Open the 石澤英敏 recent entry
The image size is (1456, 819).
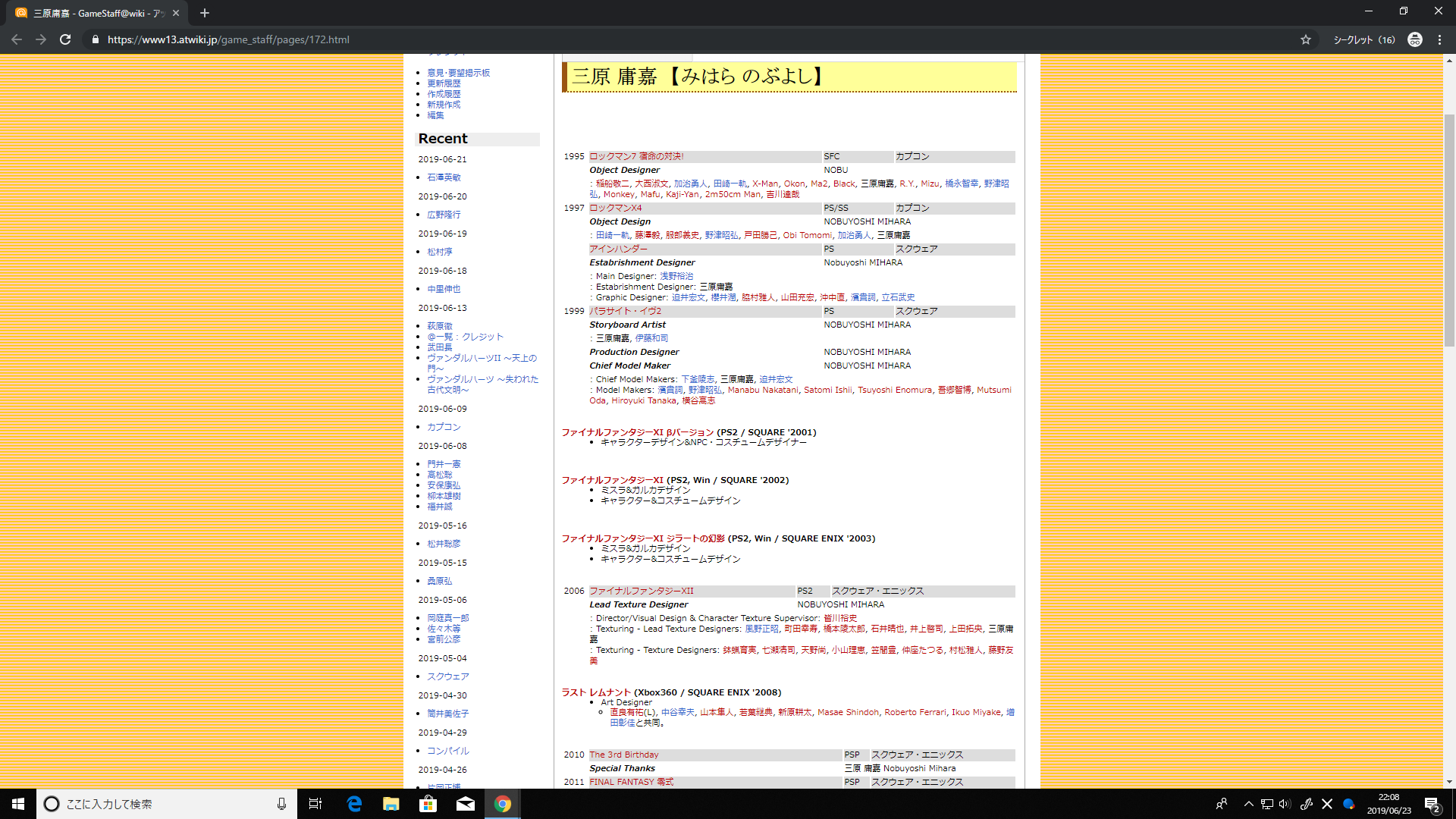click(444, 177)
